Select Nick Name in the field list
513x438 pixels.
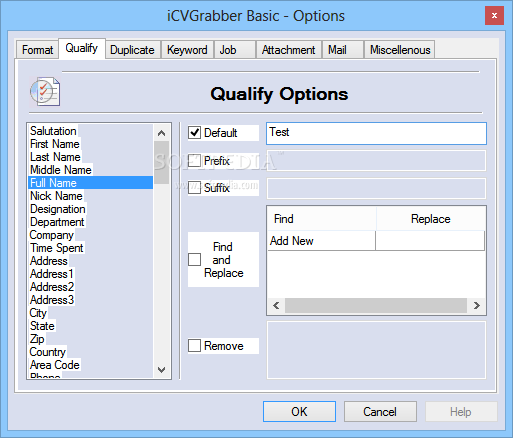click(90, 196)
